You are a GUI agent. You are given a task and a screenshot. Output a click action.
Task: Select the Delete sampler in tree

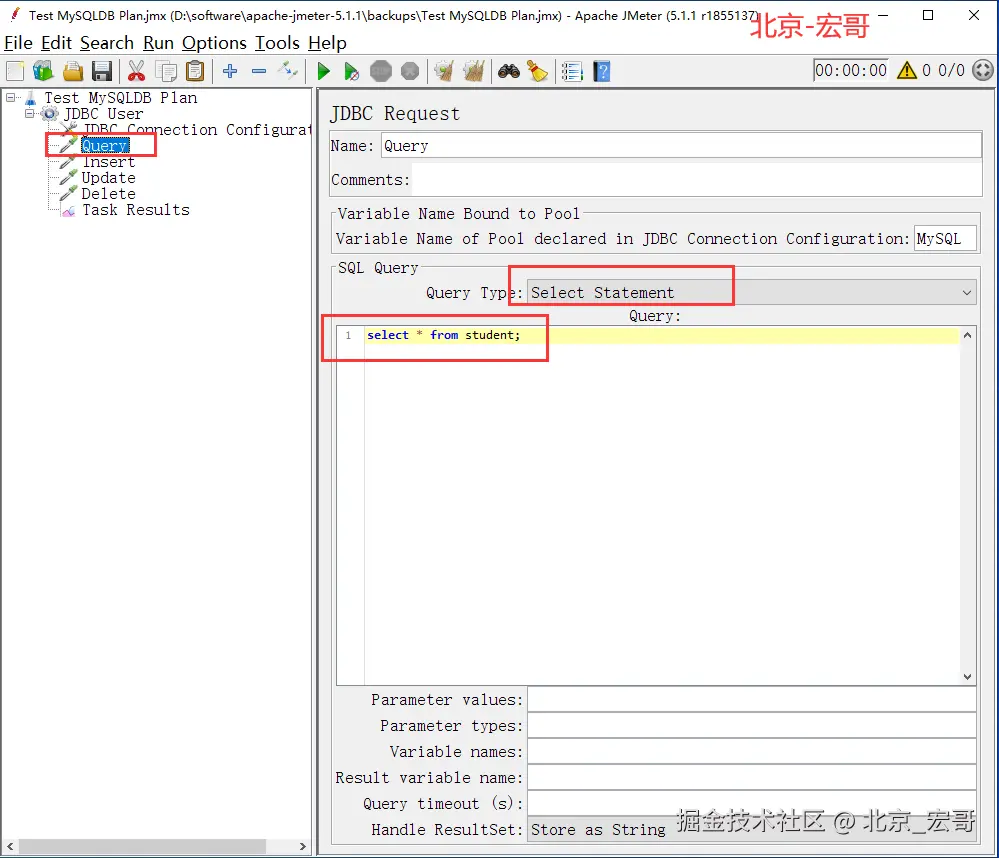click(x=108, y=194)
